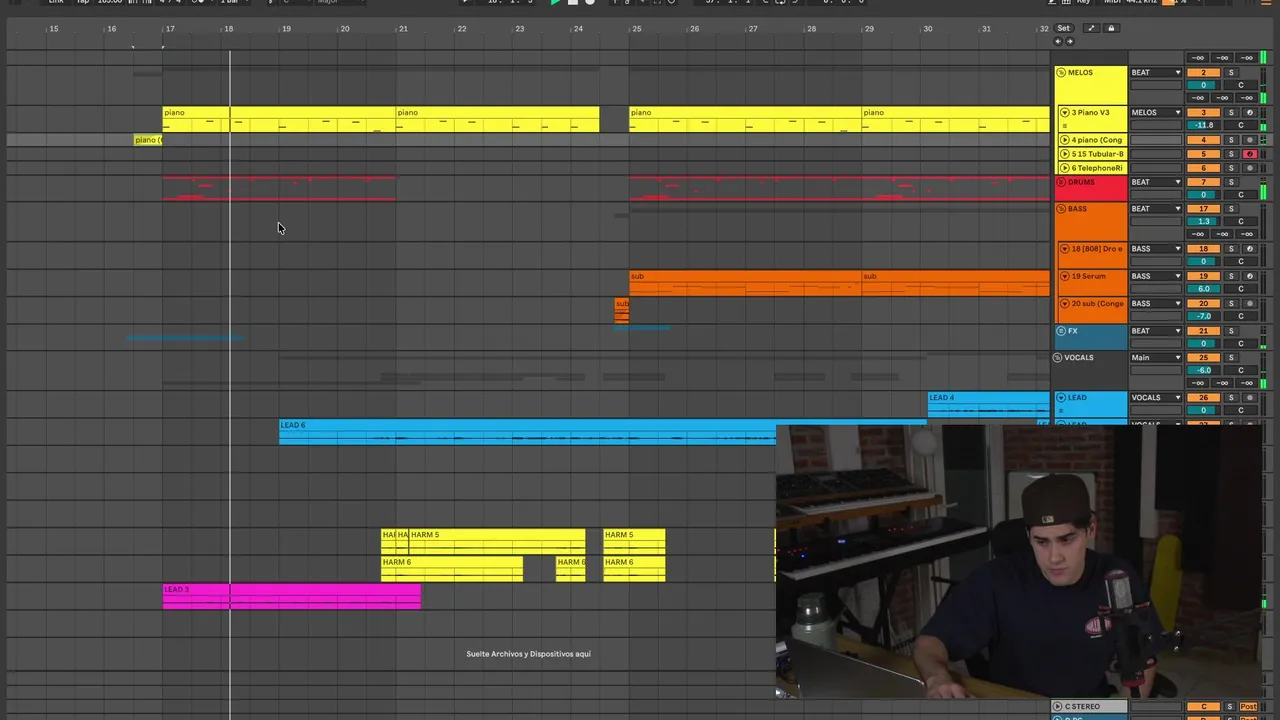1280x720 pixels.
Task: Select the LEAD 6 audio clip
Action: tap(603, 431)
